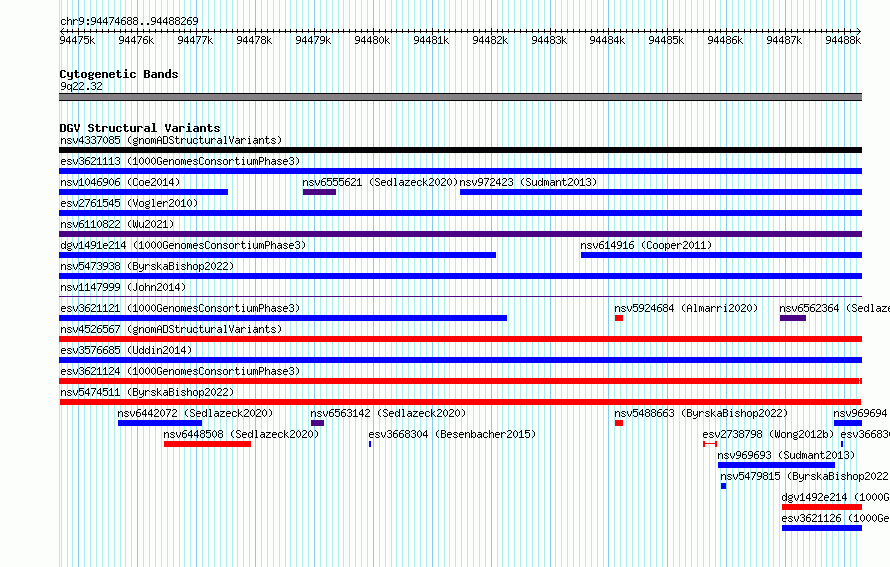Click esv2738798 (Wong2012b) label
890x567 pixels.
(x=768, y=434)
